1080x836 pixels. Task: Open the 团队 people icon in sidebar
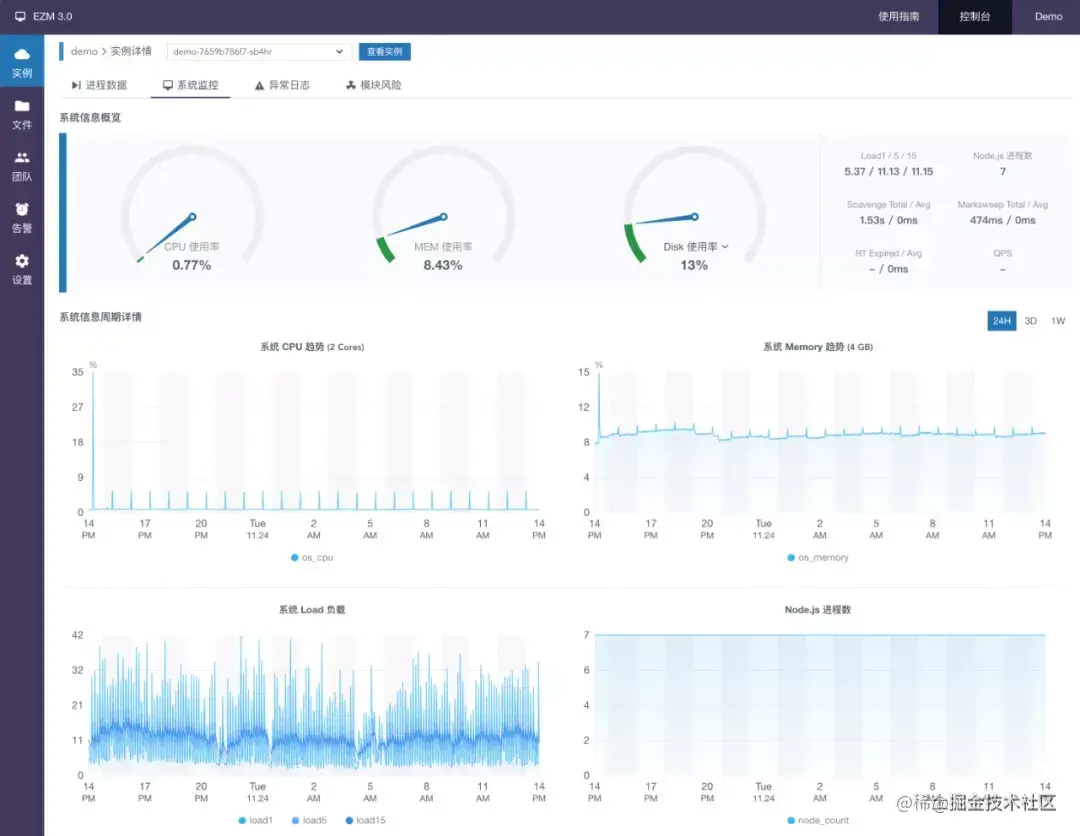click(22, 158)
